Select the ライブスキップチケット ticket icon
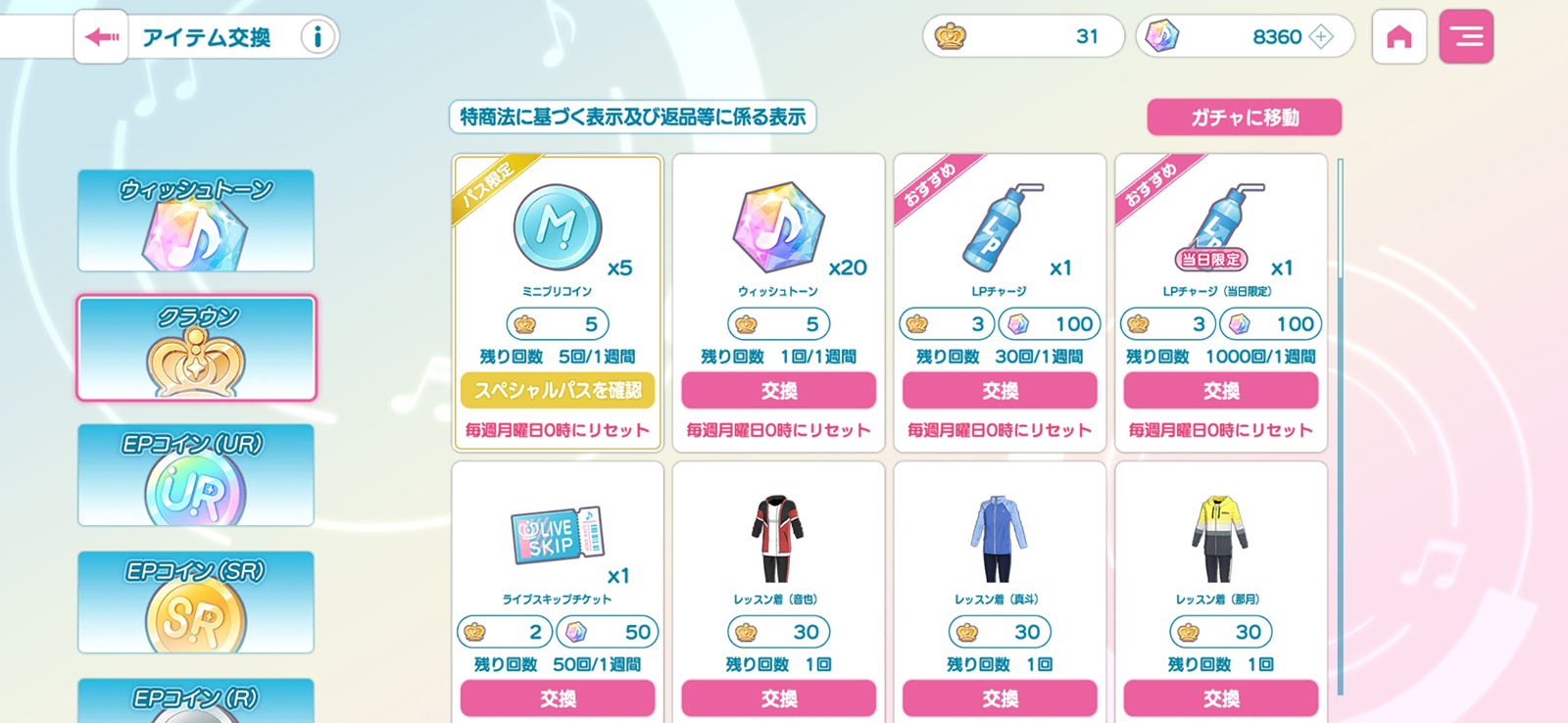This screenshot has height=723, width=1568. (557, 535)
